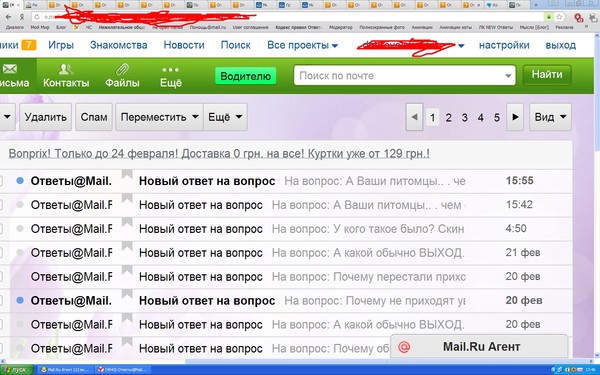This screenshot has height=375, width=600.
Task: Open the Новости menu item
Action: (x=184, y=45)
